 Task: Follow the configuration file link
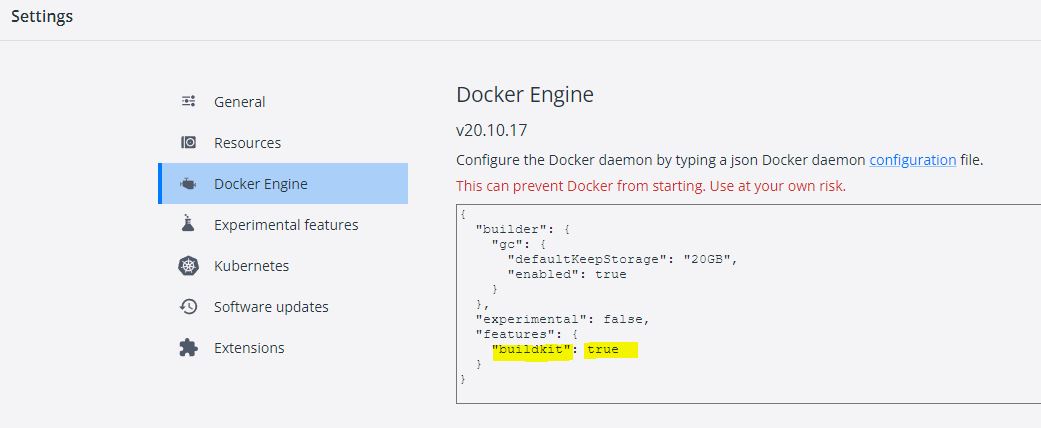point(912,160)
